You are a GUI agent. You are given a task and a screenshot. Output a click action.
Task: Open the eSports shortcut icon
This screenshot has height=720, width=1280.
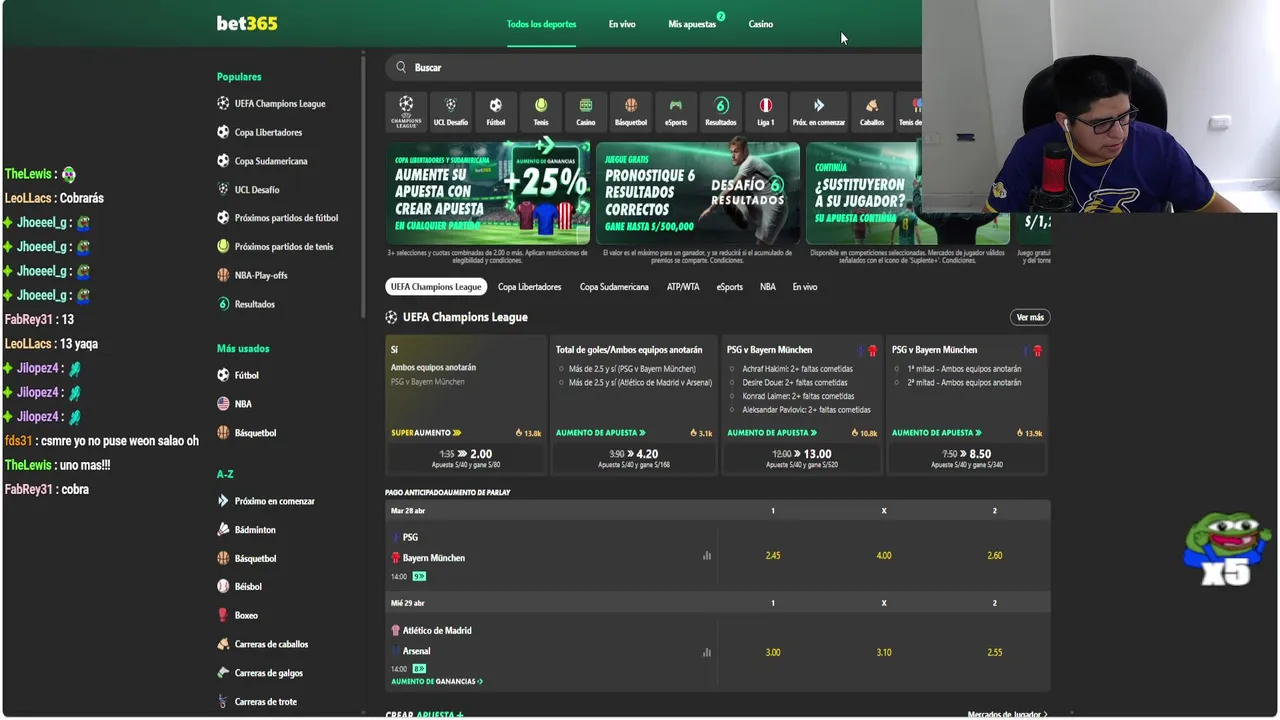click(x=676, y=111)
